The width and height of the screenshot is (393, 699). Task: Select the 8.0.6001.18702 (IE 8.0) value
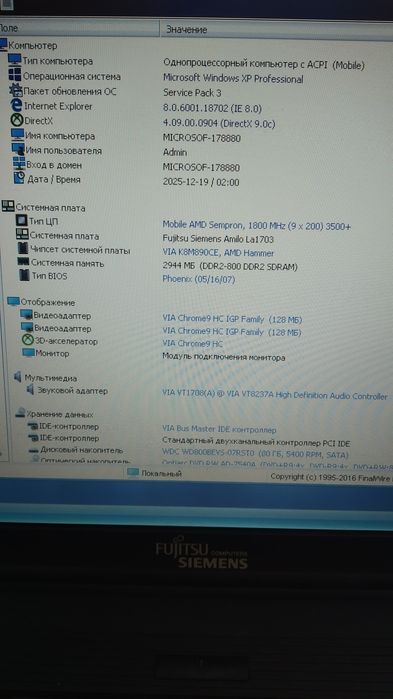212,108
